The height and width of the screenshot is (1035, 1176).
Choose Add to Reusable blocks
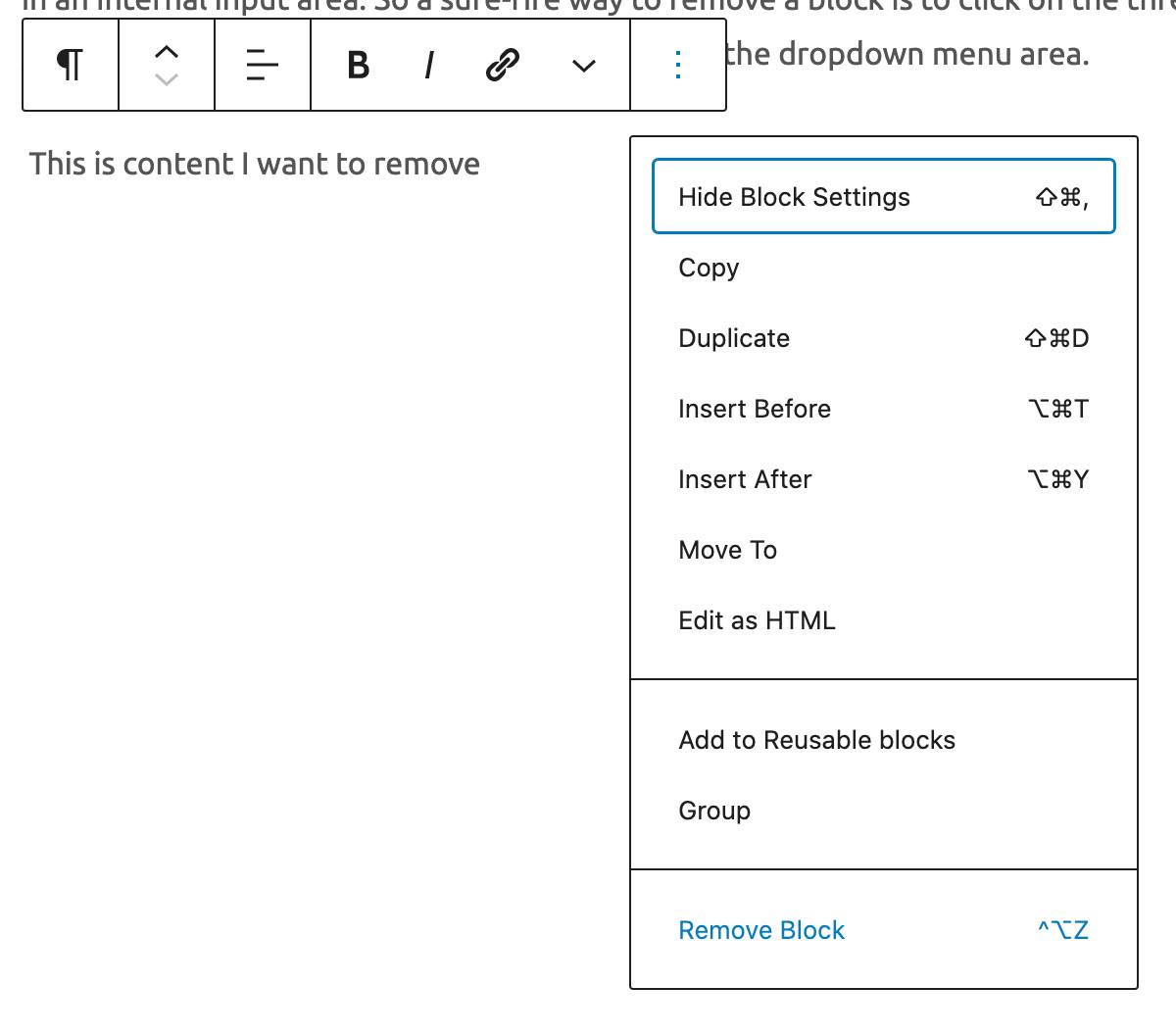pyautogui.click(x=884, y=740)
